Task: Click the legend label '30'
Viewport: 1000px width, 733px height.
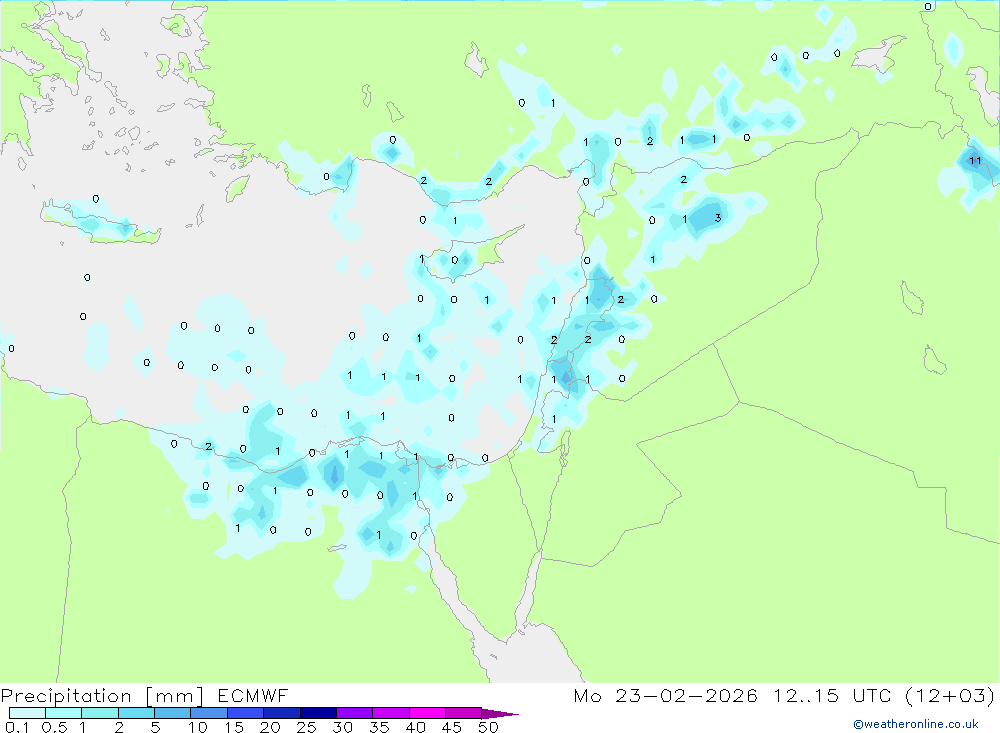Action: coord(343,727)
